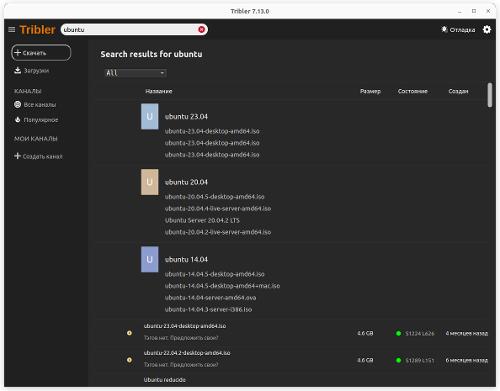Click the ubuntu 23.04 blue U thumbnail
Viewport: 500px width, 391px height.
click(150, 116)
